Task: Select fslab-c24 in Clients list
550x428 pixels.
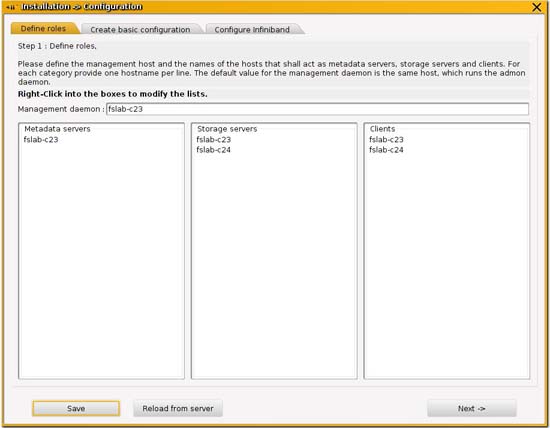Action: click(386, 150)
